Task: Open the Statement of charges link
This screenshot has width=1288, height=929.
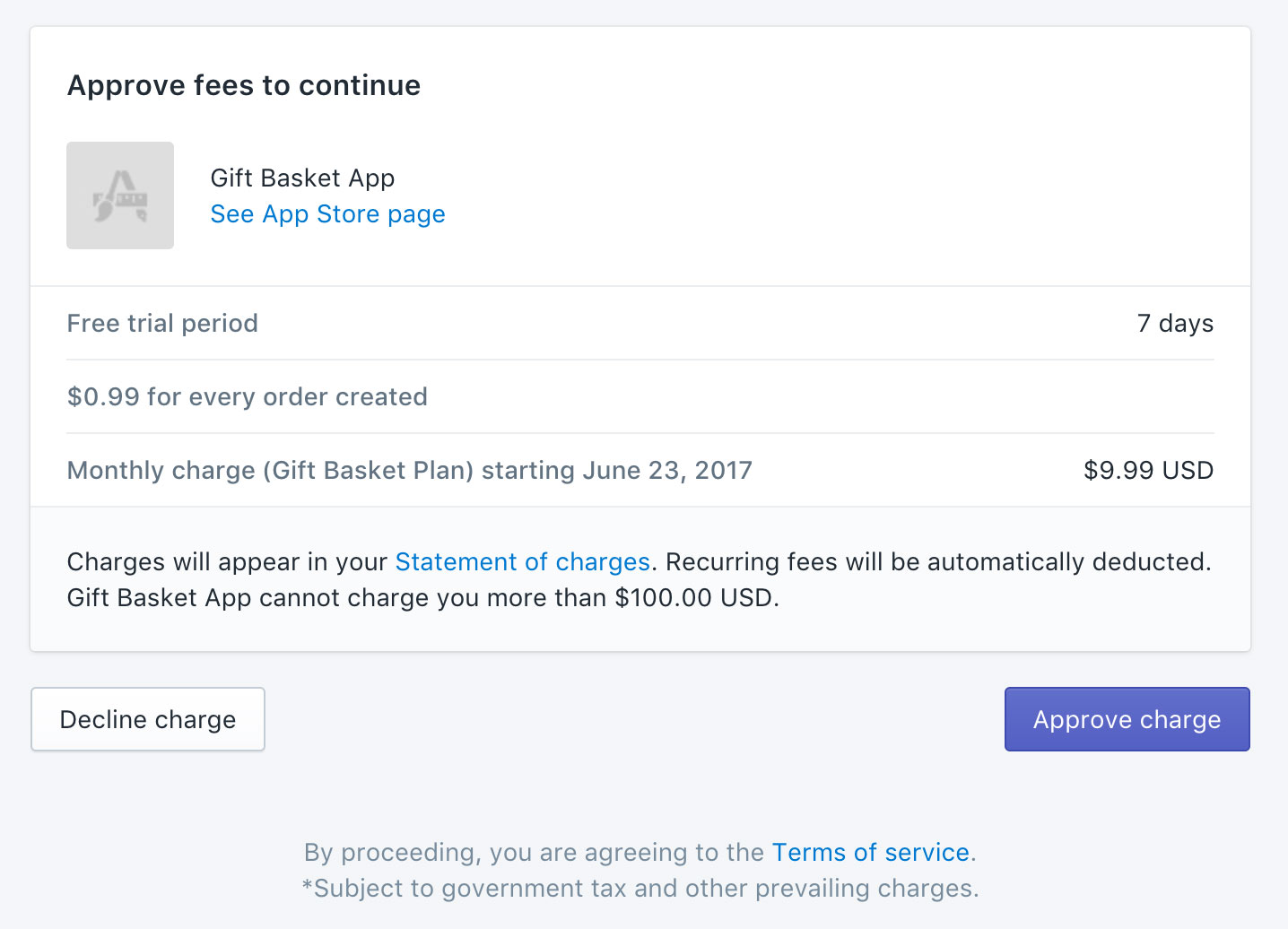Action: (x=522, y=562)
